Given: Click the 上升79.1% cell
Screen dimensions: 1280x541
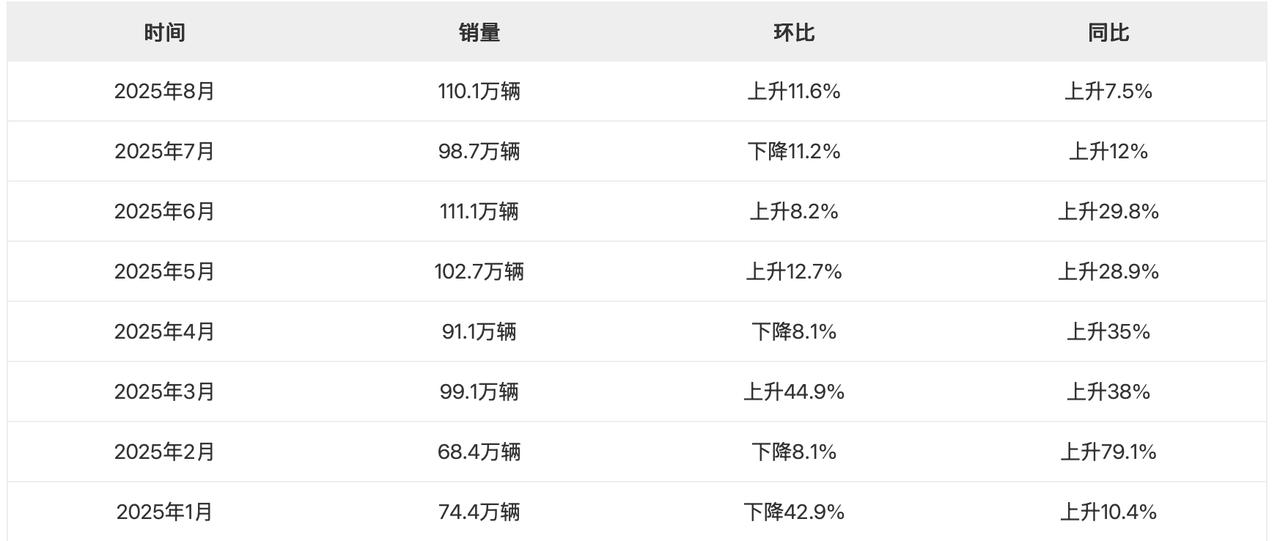Looking at the screenshot, I should point(1108,452).
